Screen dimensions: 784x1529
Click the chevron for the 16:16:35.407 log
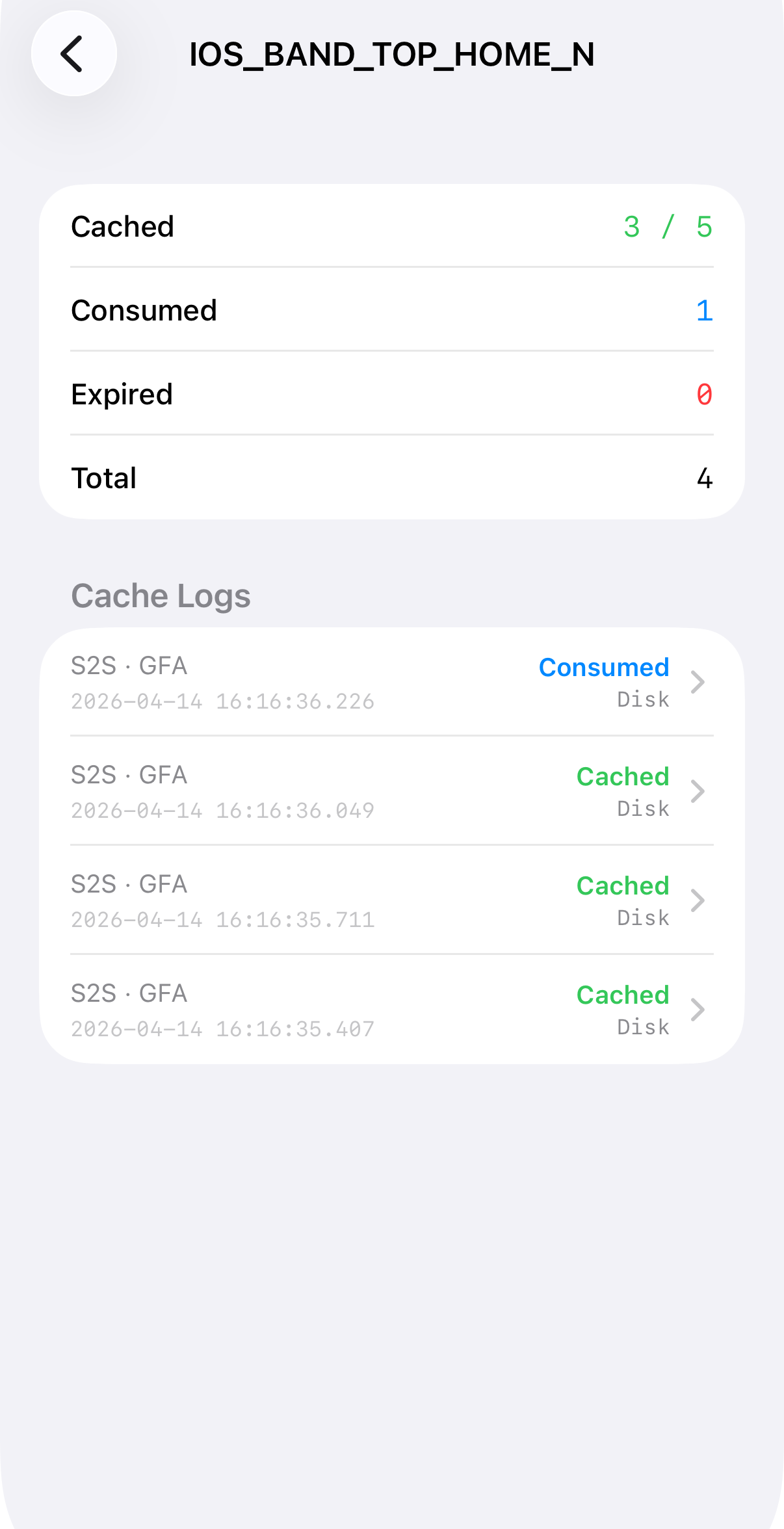point(698,1010)
